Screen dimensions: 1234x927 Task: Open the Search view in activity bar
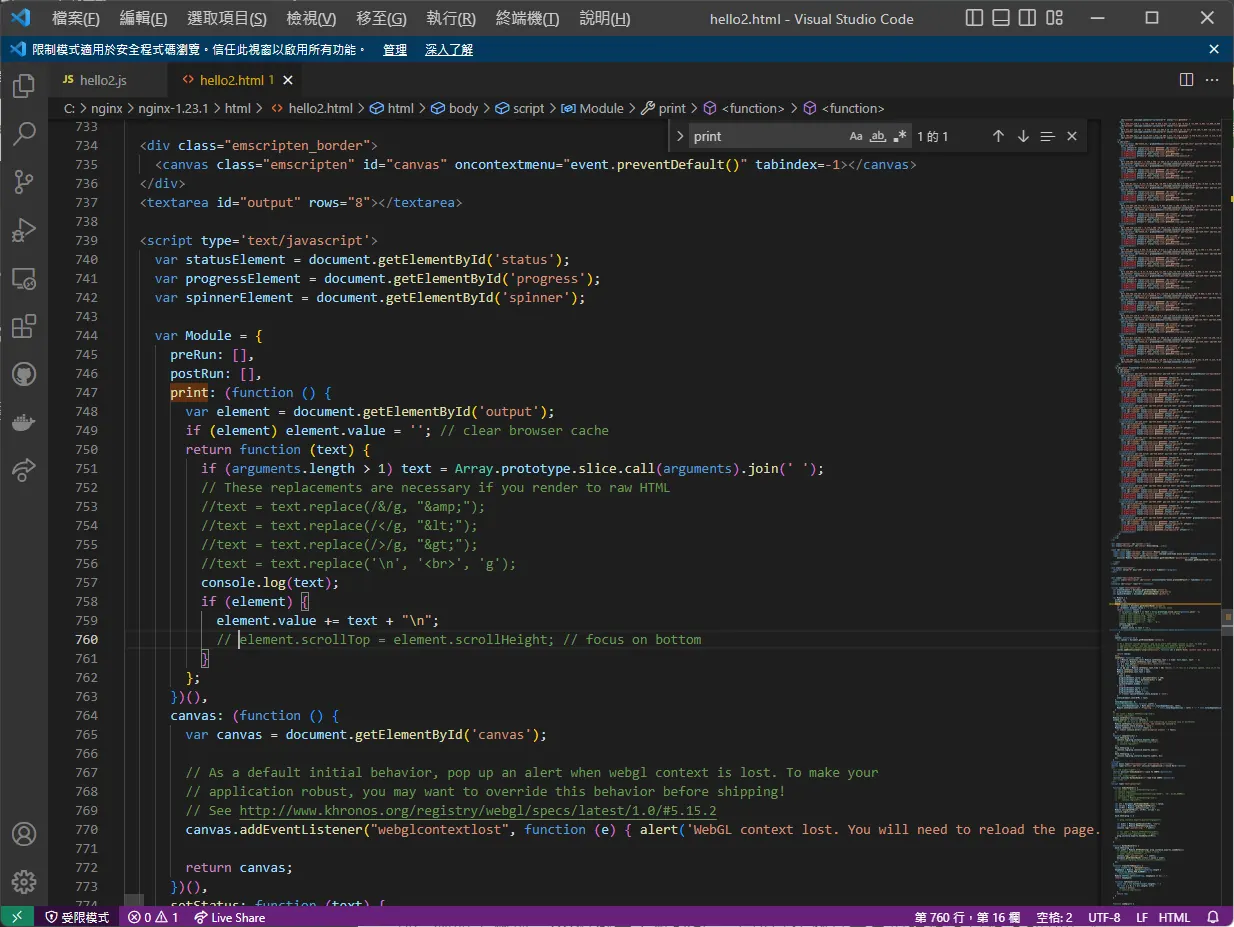[24, 133]
